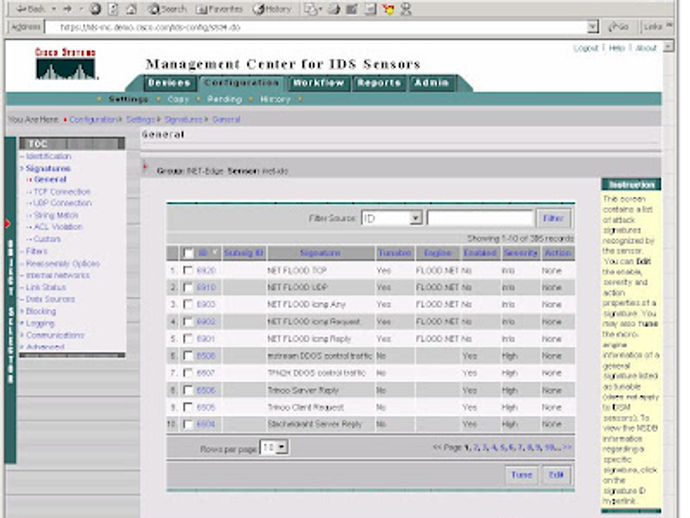This screenshot has height=518, width=690.
Task: Click the Edit page toolbar icon
Action: (x=352, y=8)
